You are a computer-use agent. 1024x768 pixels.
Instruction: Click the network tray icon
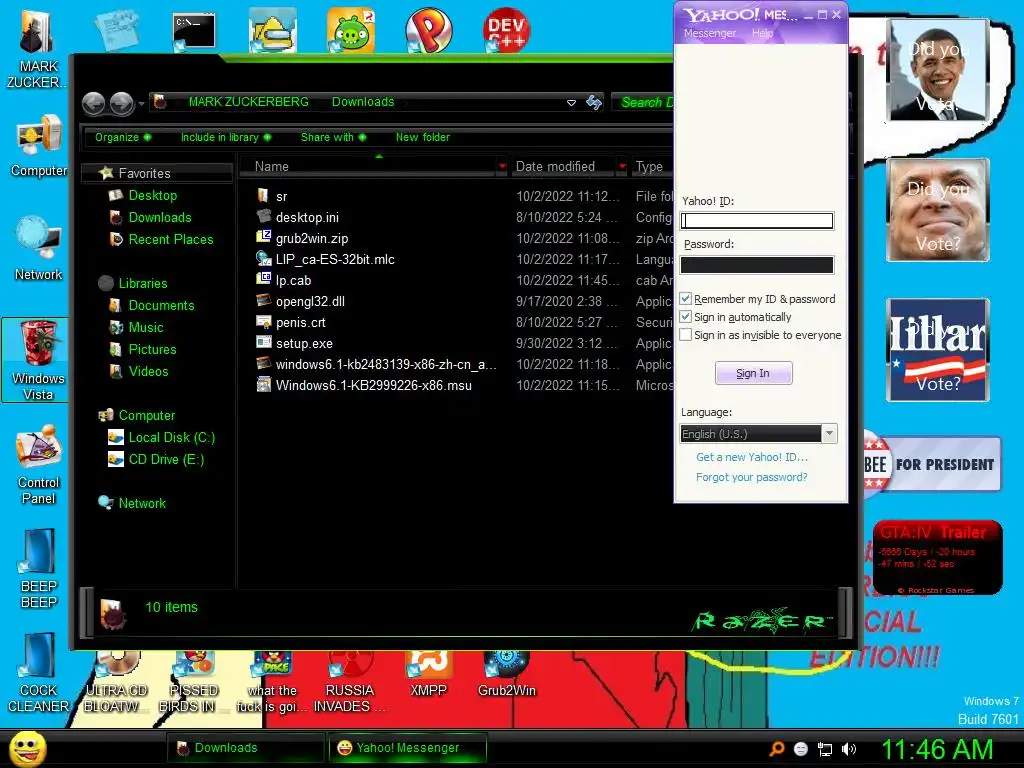pos(825,749)
